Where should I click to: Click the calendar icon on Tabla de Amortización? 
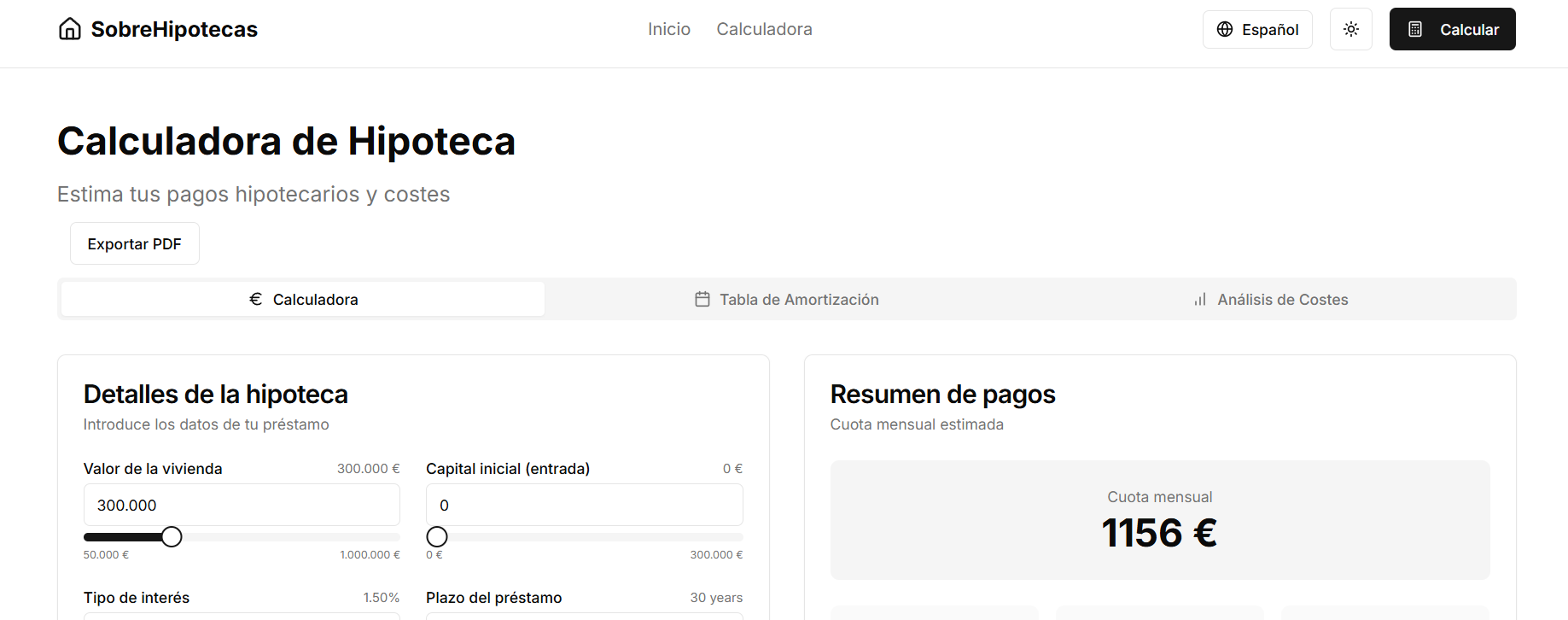[x=702, y=299]
